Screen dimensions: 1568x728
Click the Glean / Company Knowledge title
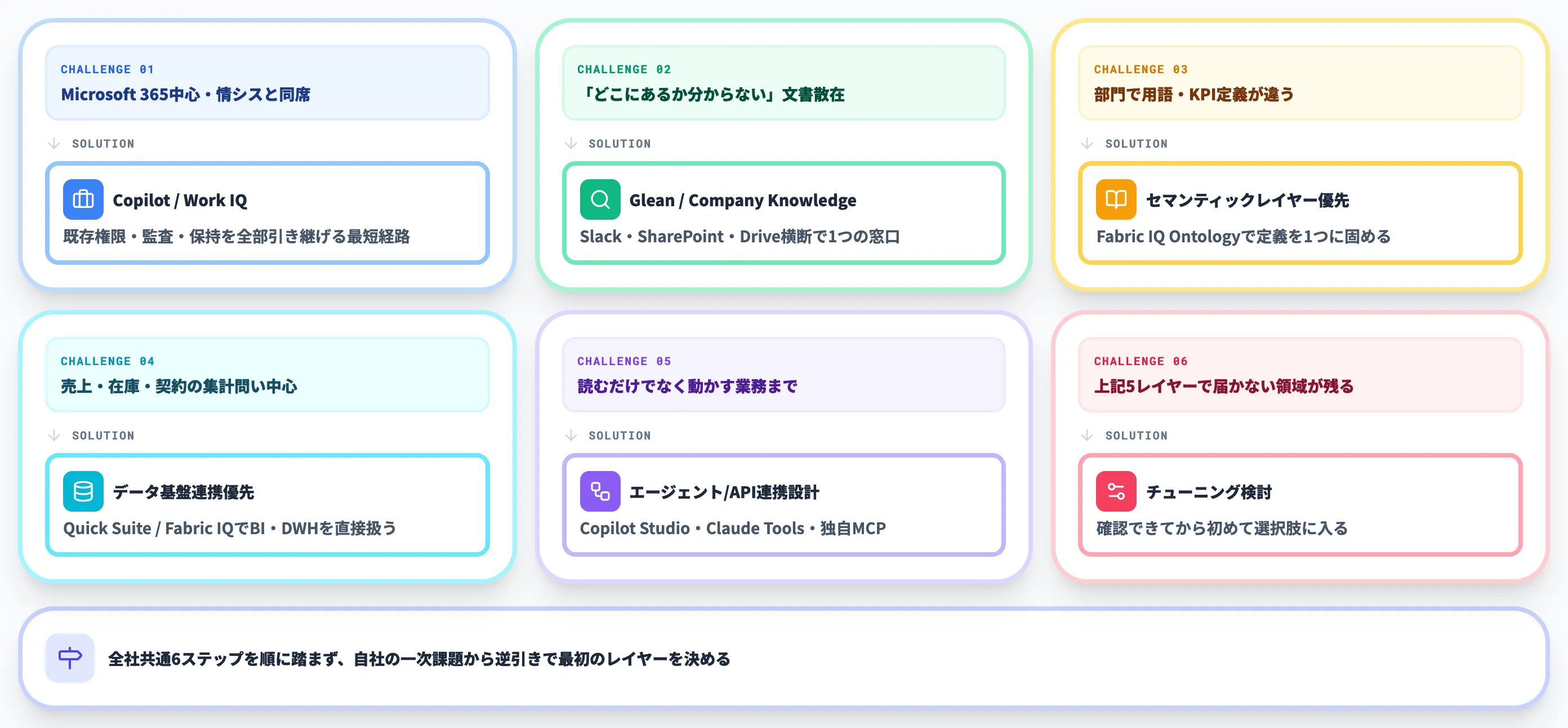coord(743,200)
